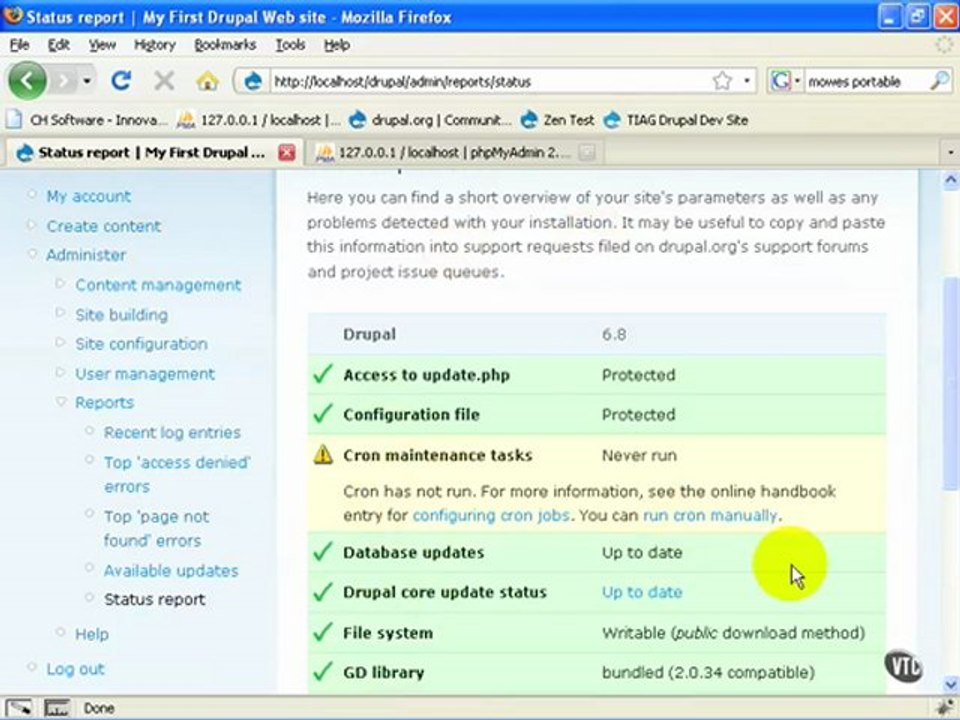Open Top 'page not found' errors report
The width and height of the screenshot is (960, 720).
156,528
